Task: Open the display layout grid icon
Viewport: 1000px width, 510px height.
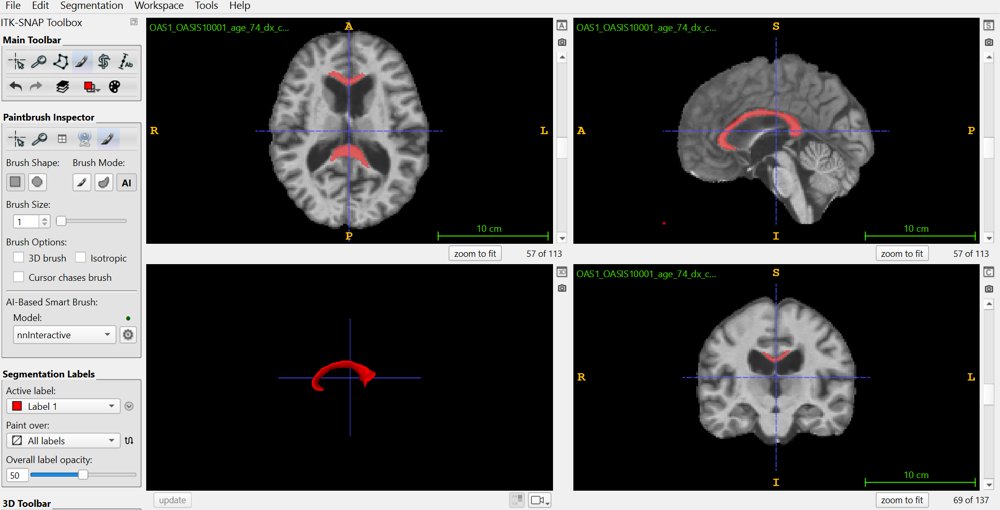Action: pos(62,138)
